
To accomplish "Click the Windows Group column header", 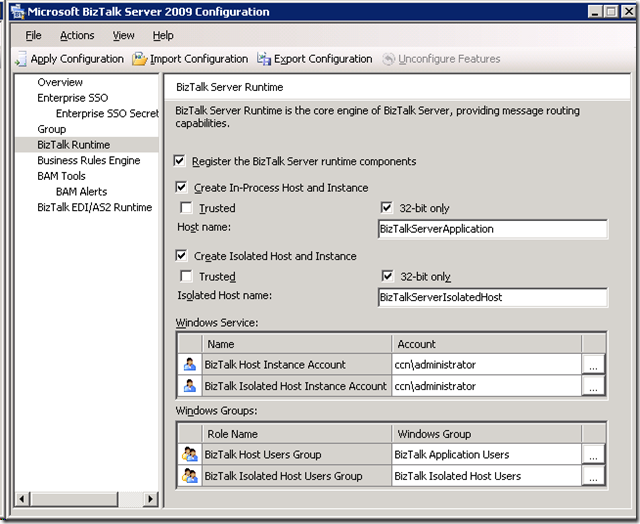I will click(487, 434).
